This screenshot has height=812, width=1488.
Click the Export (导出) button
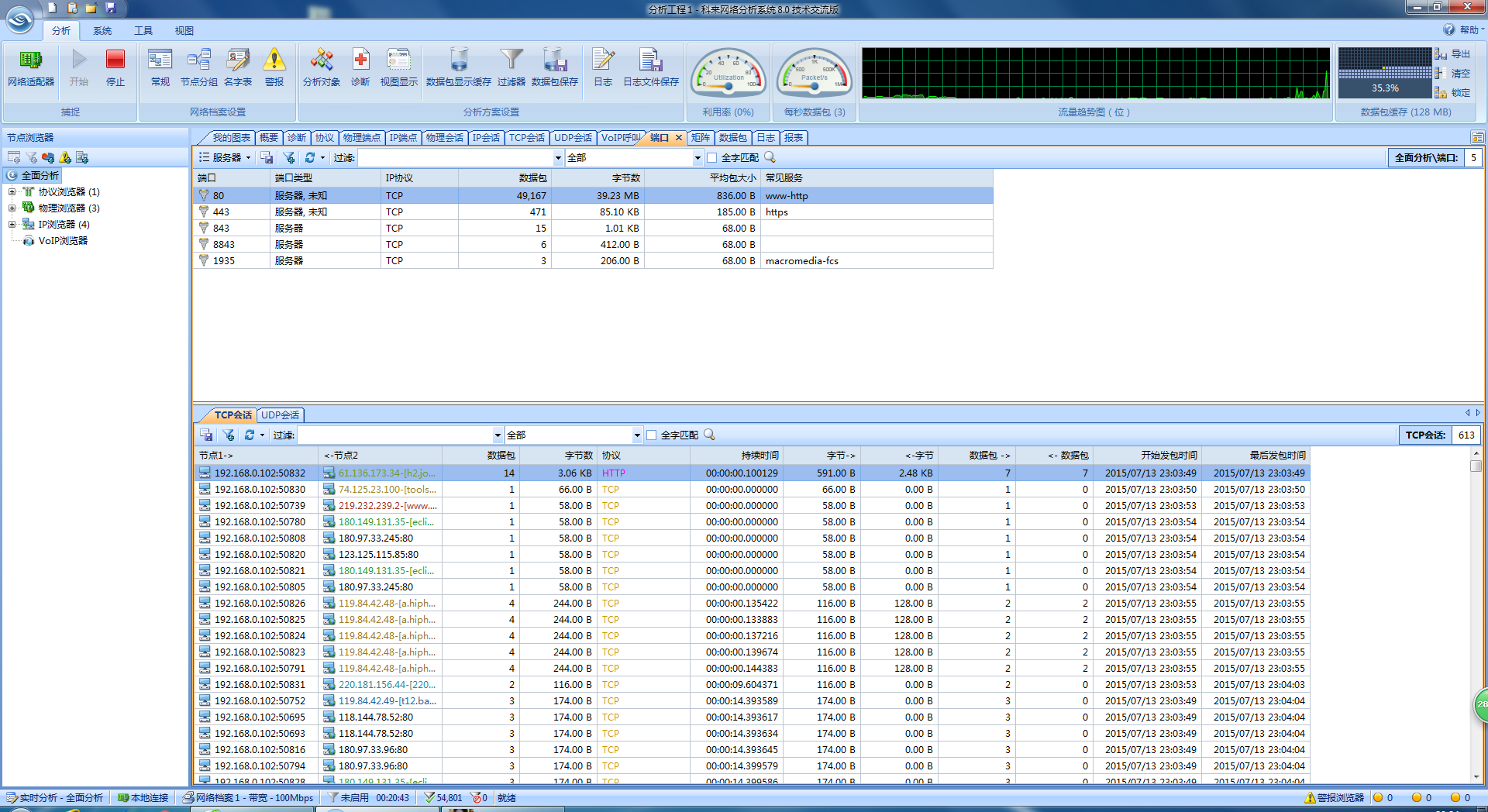pyautogui.click(x=1452, y=54)
